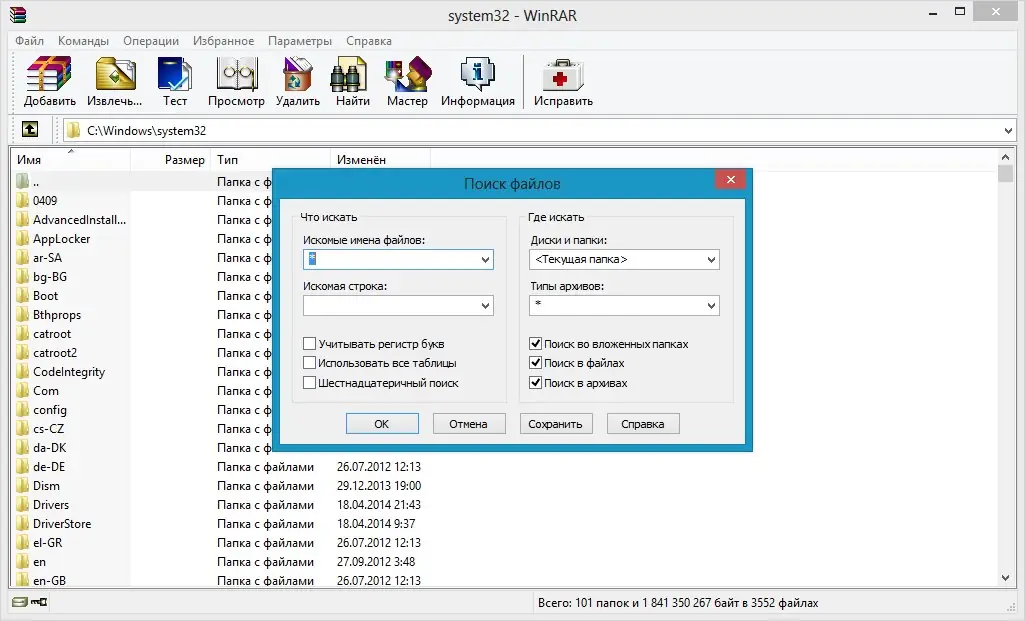The image size is (1025, 621).
Task: Expand the address bar path dropdown
Action: [x=1008, y=131]
